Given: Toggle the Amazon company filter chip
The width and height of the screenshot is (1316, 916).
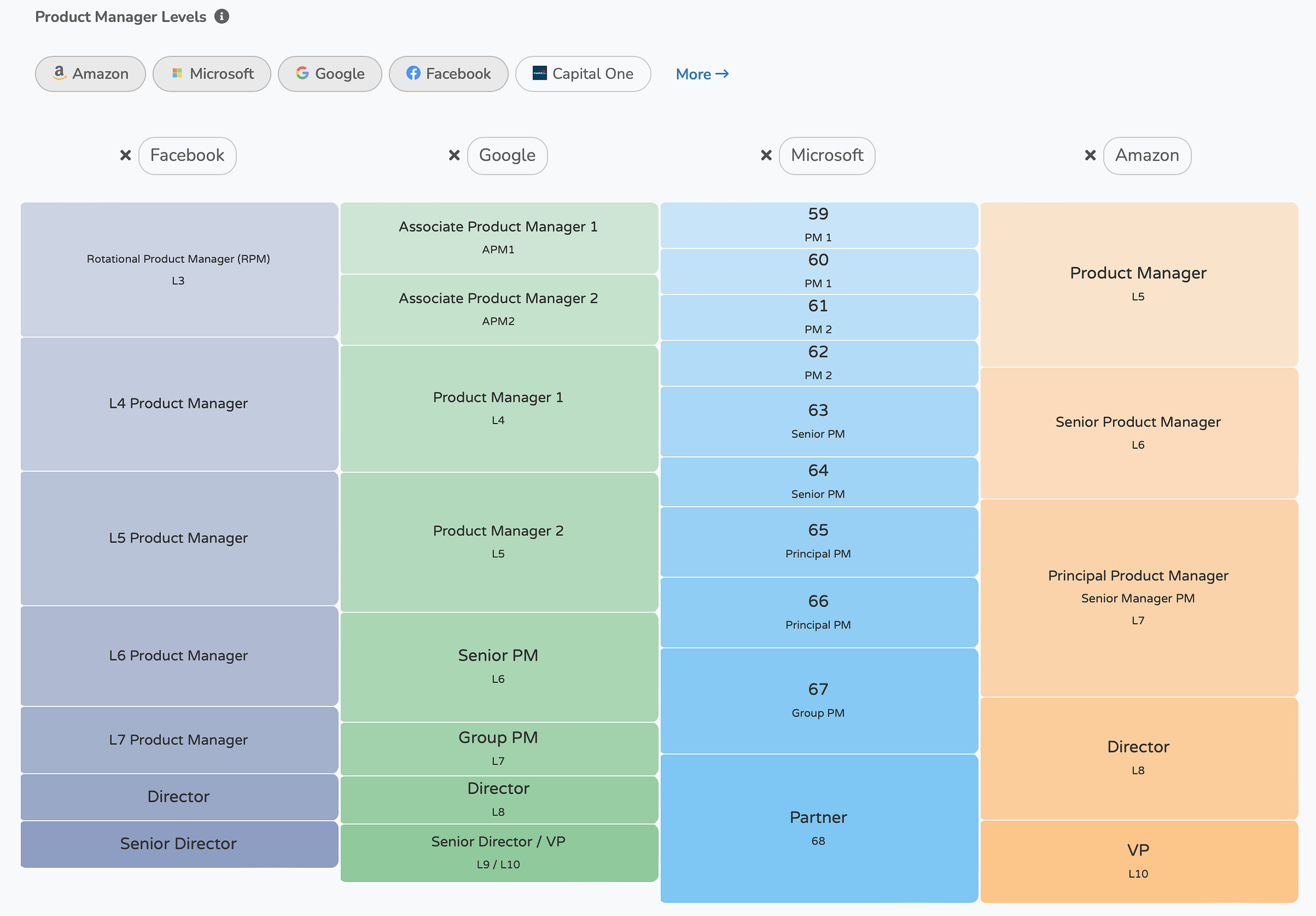Looking at the screenshot, I should pyautogui.click(x=90, y=73).
